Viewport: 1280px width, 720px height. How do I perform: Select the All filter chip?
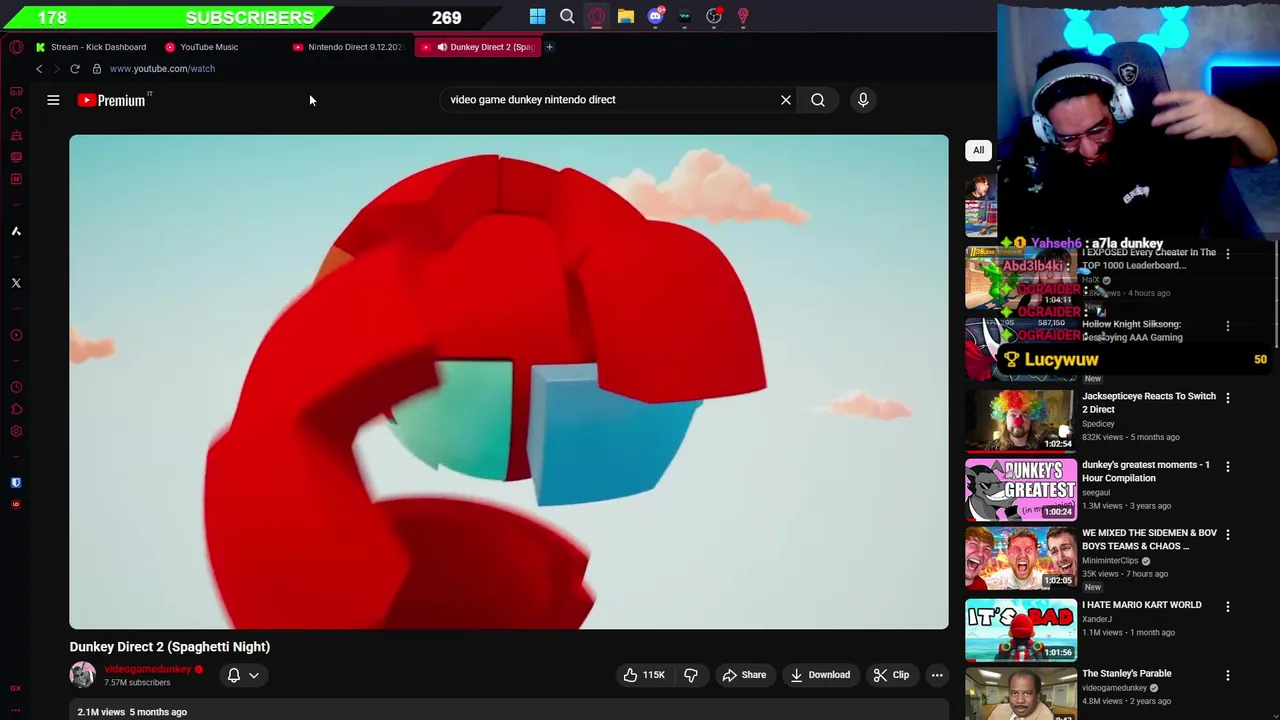pyautogui.click(x=979, y=150)
